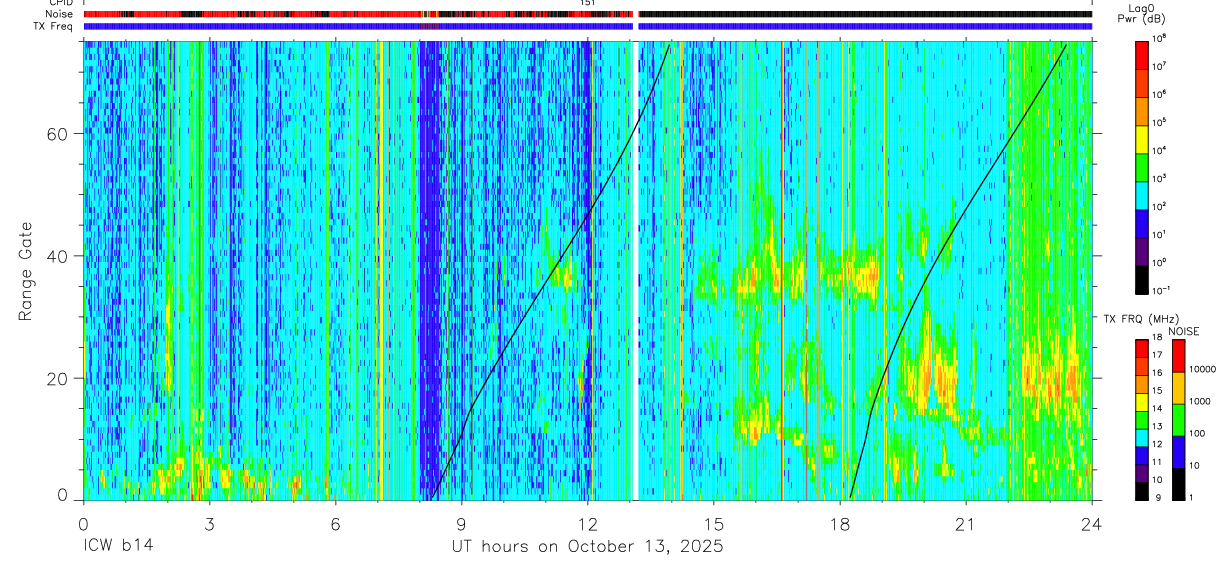This screenshot has height=567, width=1228.
Task: Click y-axis tick label '60'
Action: tap(57, 134)
